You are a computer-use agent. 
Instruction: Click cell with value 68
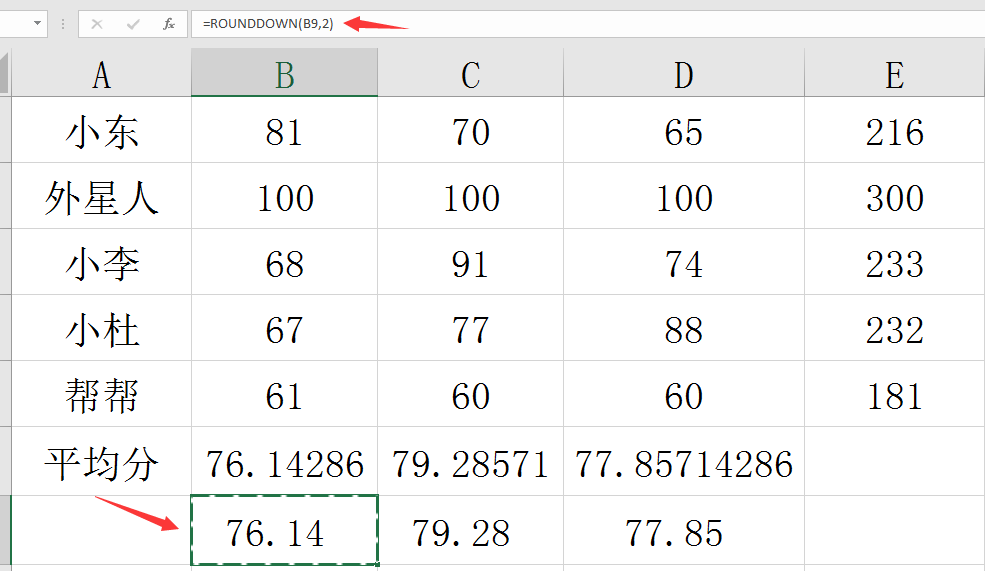click(285, 262)
